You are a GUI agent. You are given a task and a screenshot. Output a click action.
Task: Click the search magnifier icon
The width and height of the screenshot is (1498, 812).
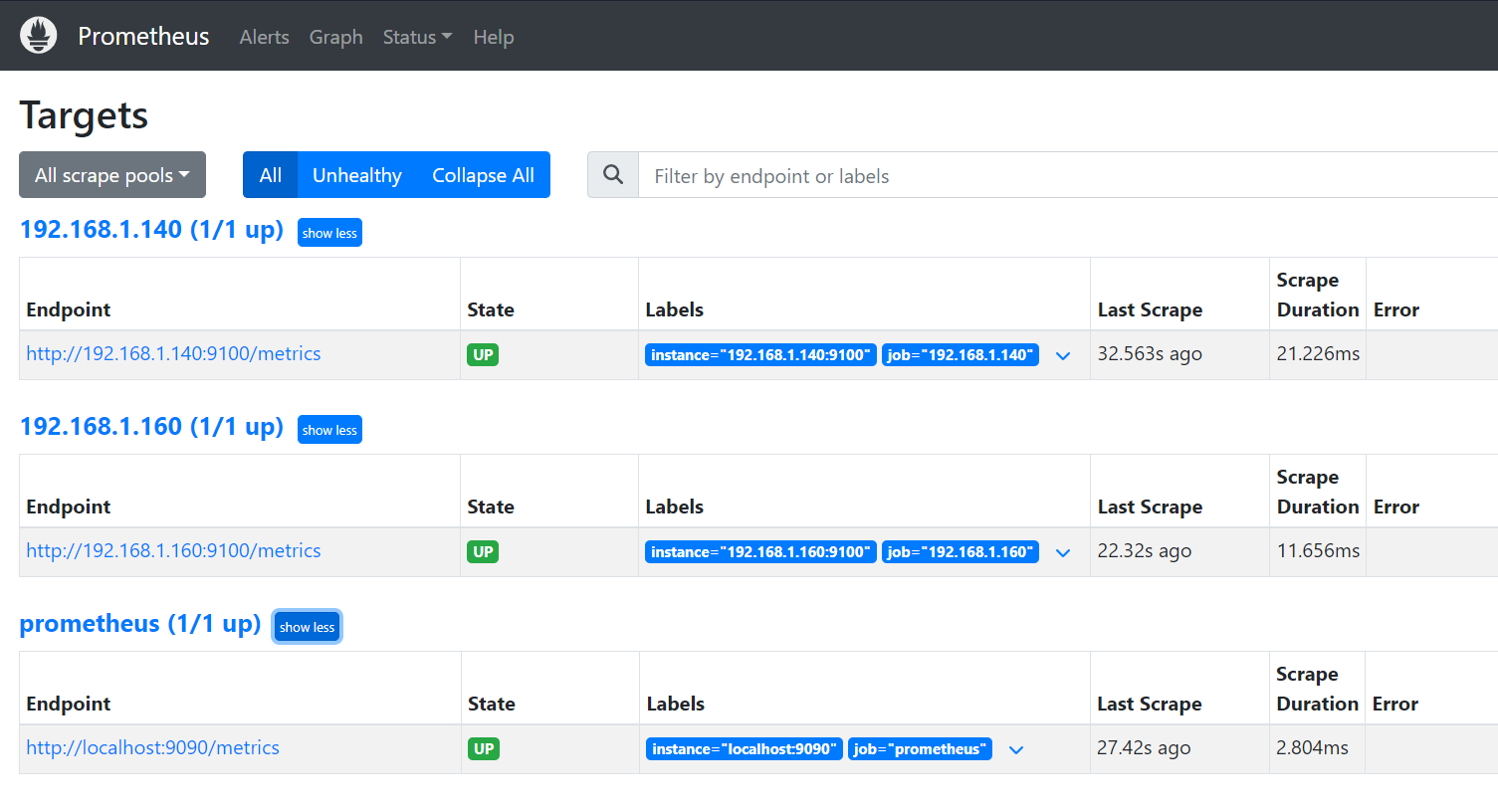click(x=613, y=175)
